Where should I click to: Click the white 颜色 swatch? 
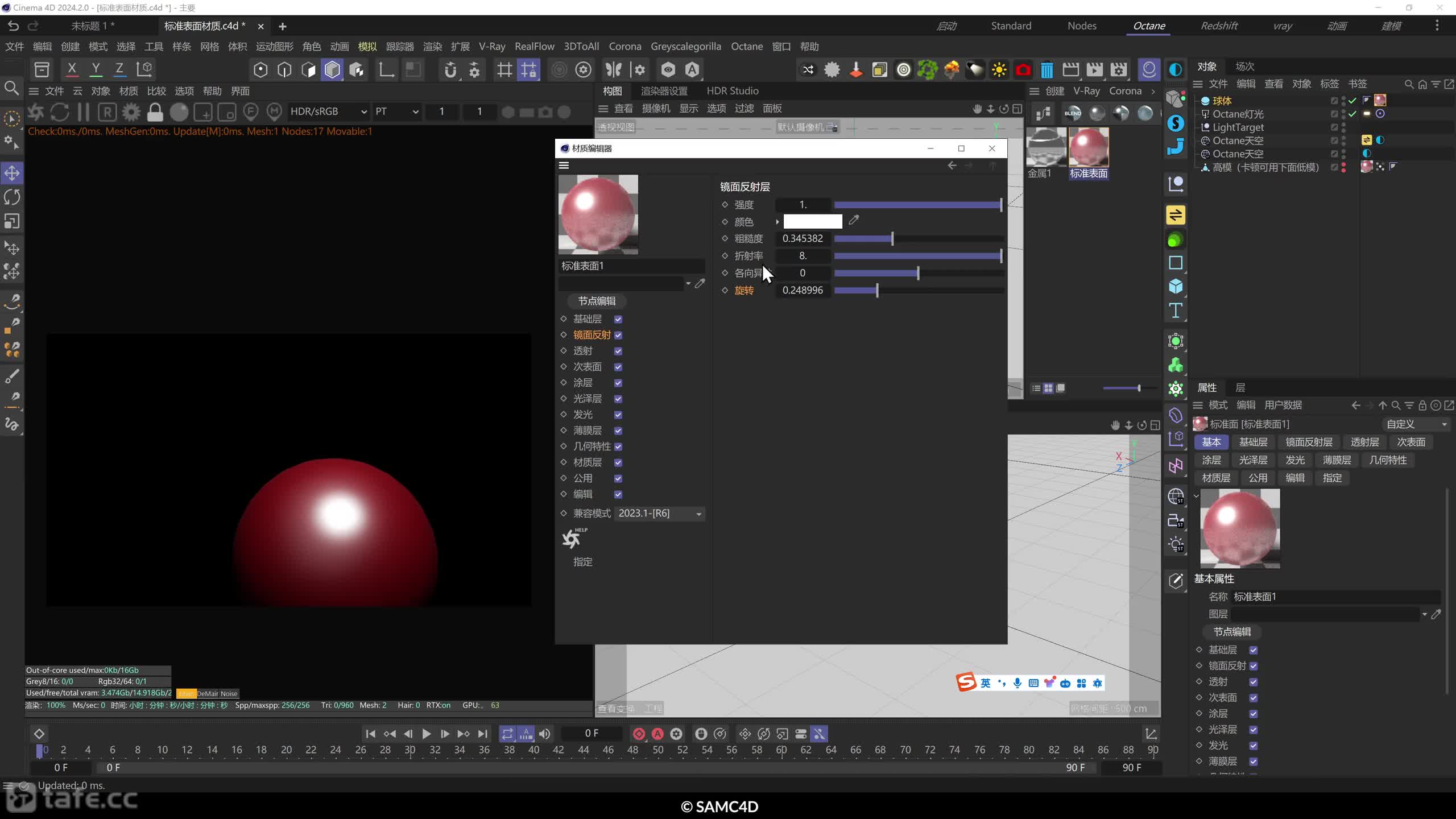[x=813, y=221]
